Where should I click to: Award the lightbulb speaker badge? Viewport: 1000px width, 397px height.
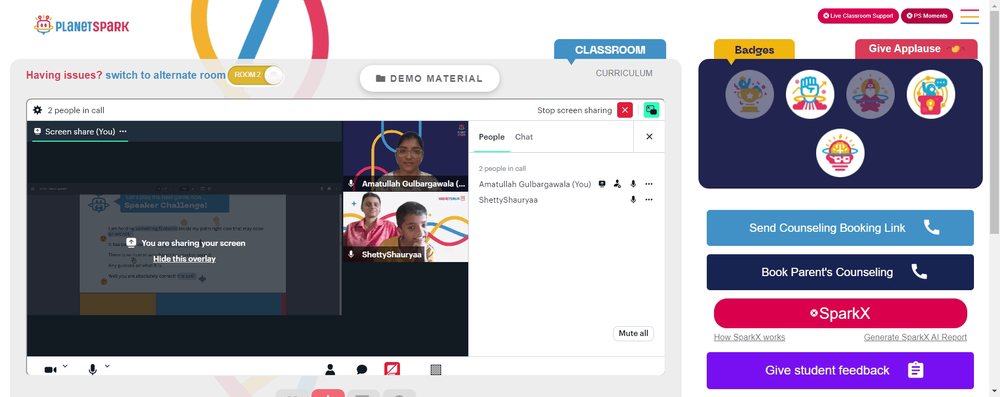[930, 94]
